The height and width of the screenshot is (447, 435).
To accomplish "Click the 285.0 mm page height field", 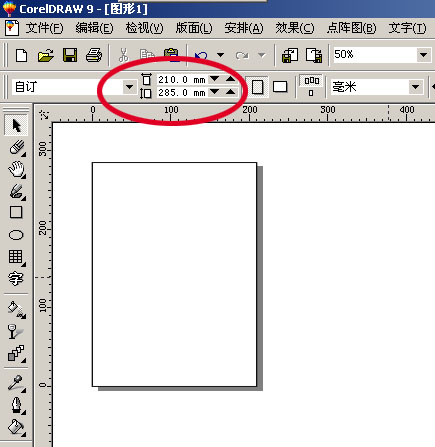I will pyautogui.click(x=182, y=92).
